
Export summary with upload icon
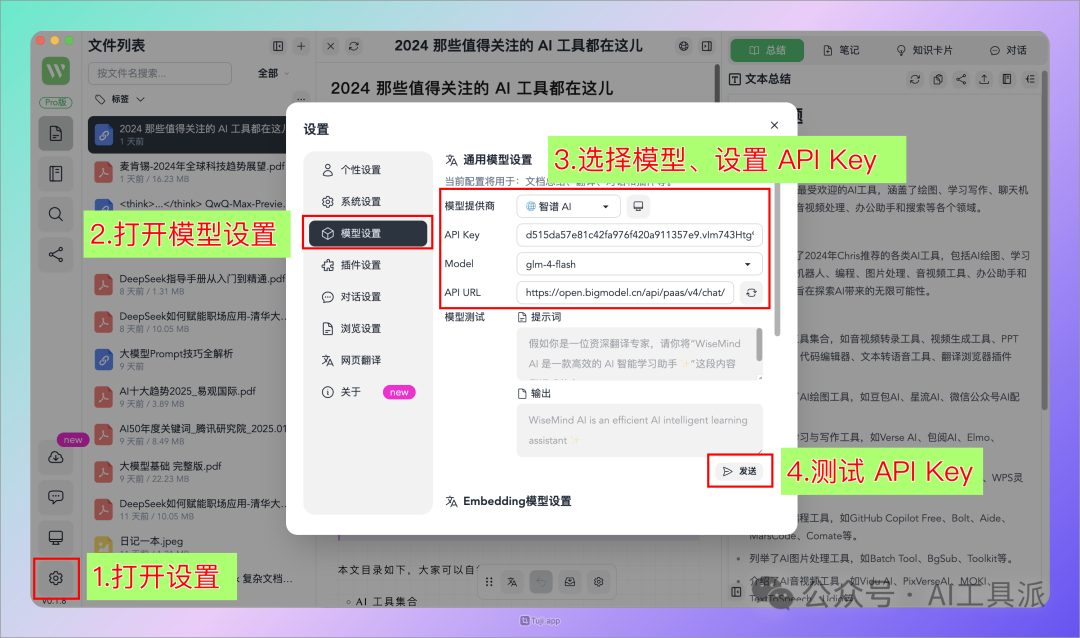(984, 79)
